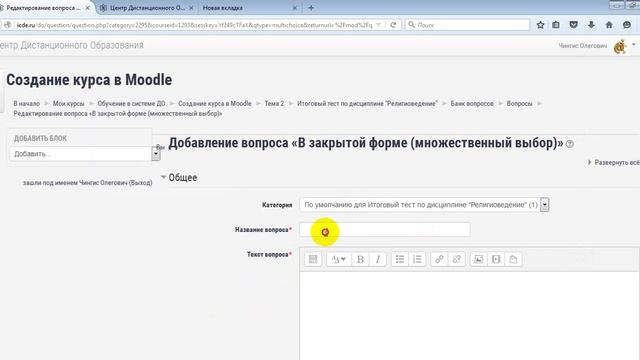Go to browser home page
Viewport: 640px width, 360px height.
[609, 25]
